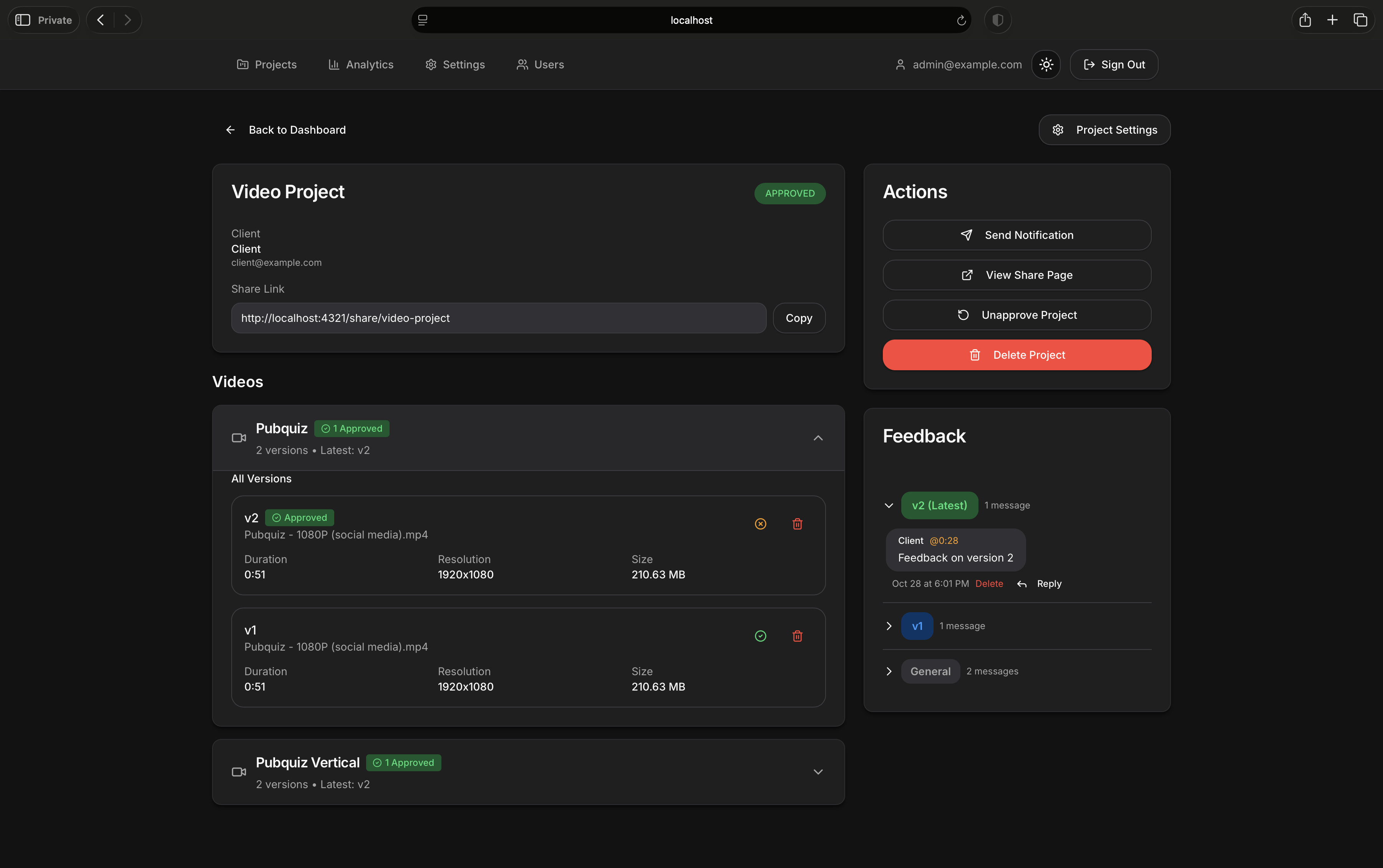The image size is (1383, 868).
Task: Click the Send Notification button
Action: point(1017,235)
